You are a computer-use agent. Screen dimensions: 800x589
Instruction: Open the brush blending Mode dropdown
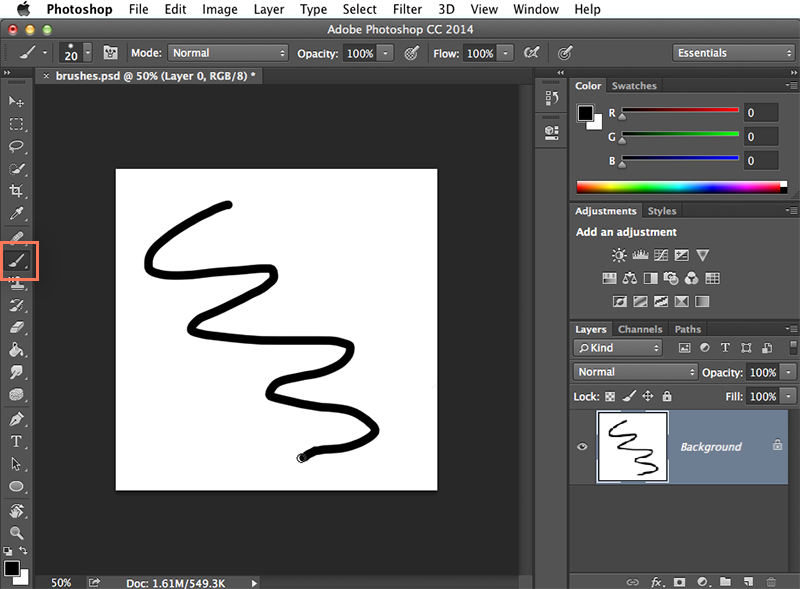coord(228,52)
